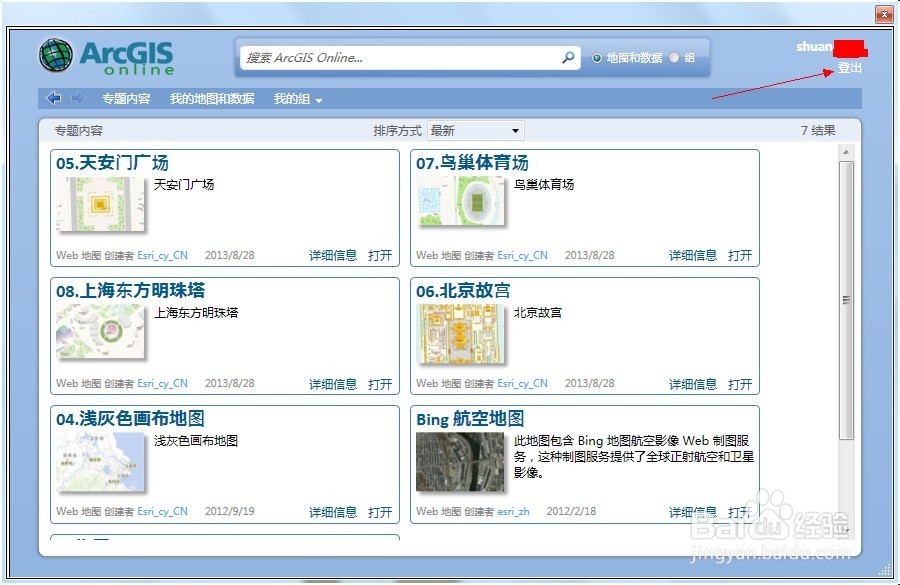
Task: Click the 鸟巢体育场 map thumbnail
Action: pos(460,201)
